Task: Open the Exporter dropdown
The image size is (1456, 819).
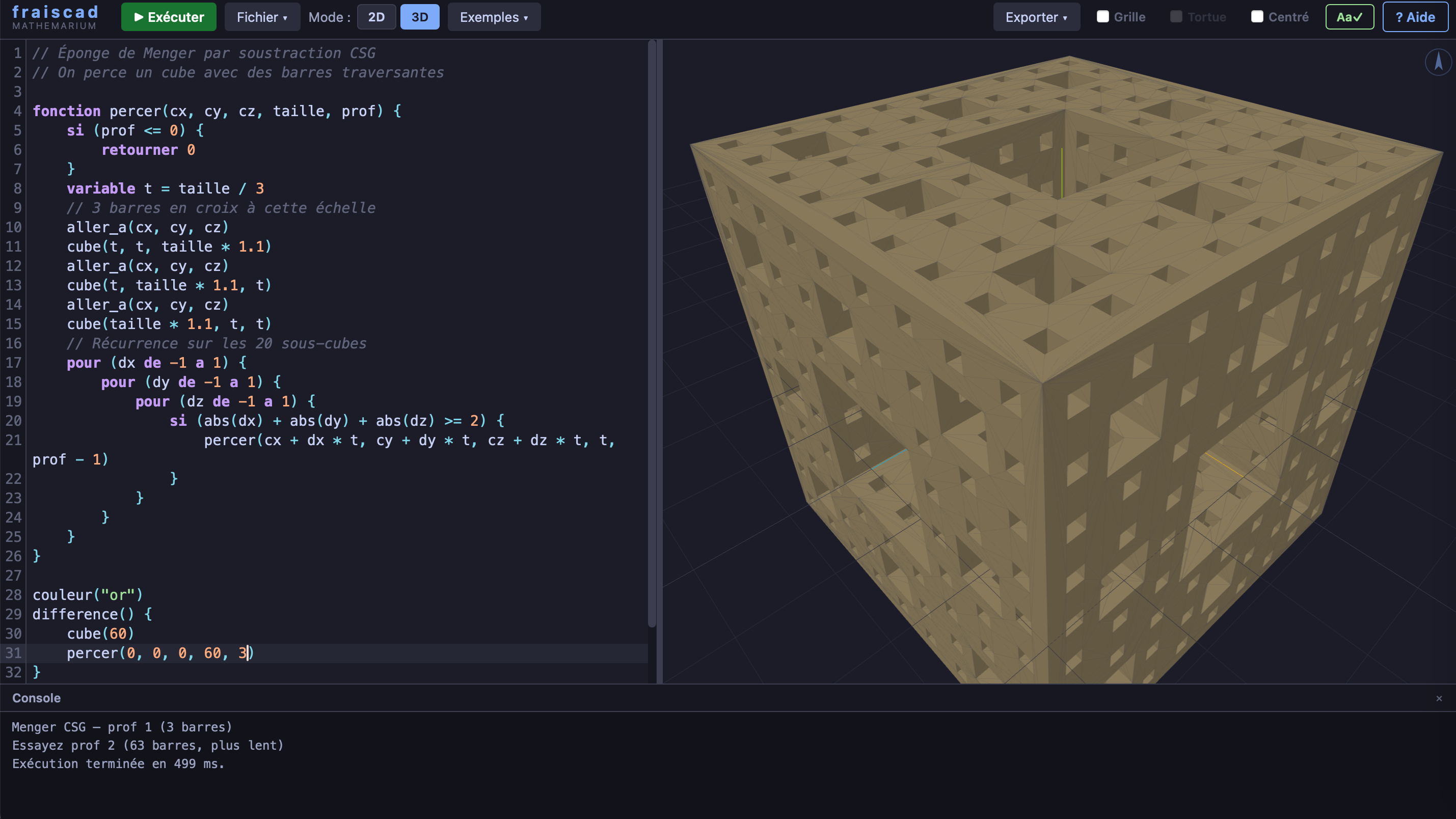Action: (x=1036, y=17)
